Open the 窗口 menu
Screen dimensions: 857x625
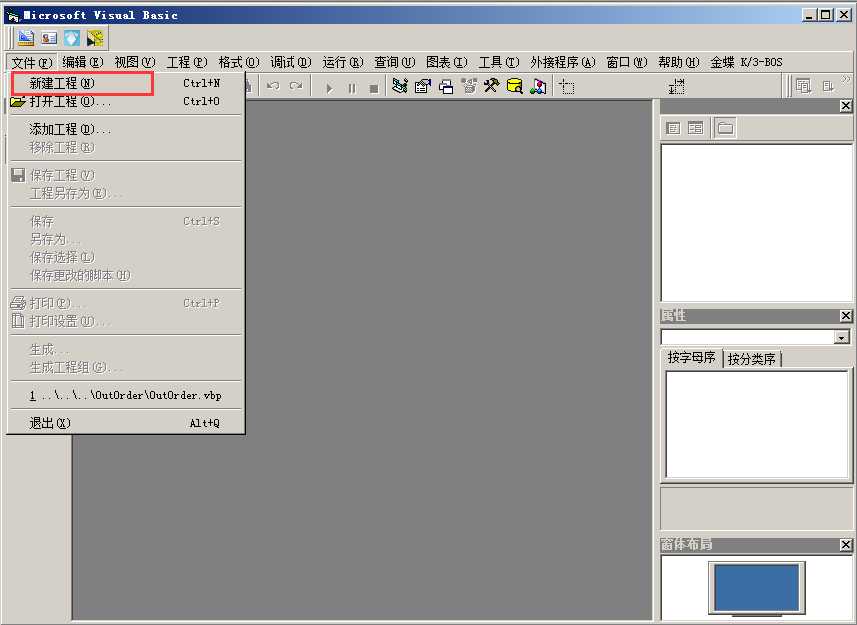pos(627,62)
